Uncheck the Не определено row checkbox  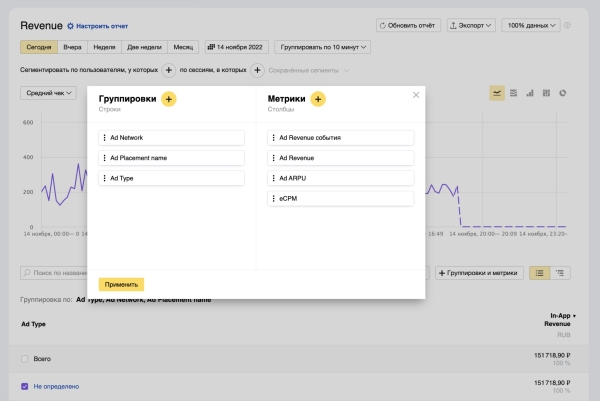pyautogui.click(x=25, y=386)
